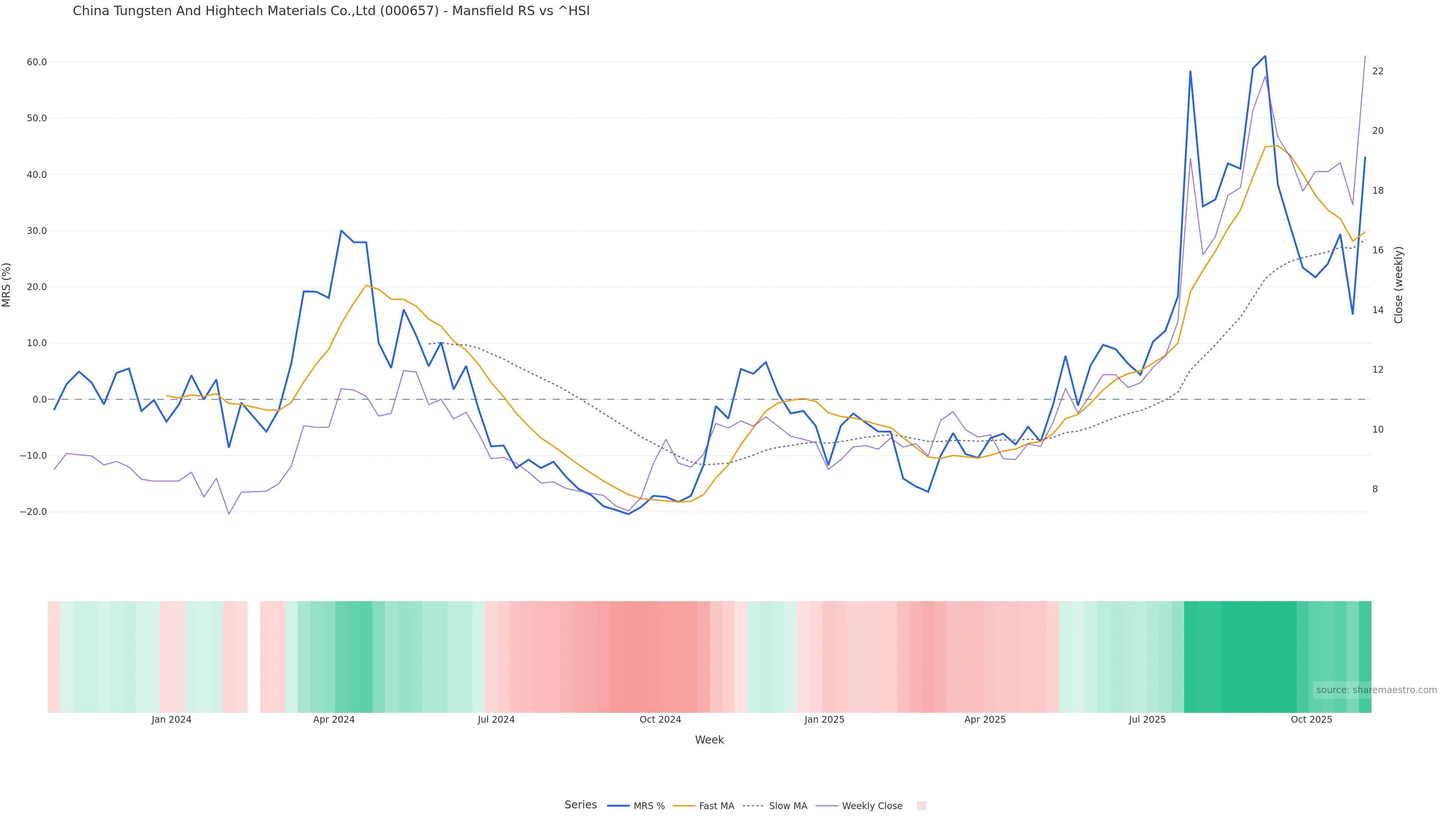Click the Jul 2024 x-axis label
This screenshot has height=819, width=1456.
(x=496, y=720)
